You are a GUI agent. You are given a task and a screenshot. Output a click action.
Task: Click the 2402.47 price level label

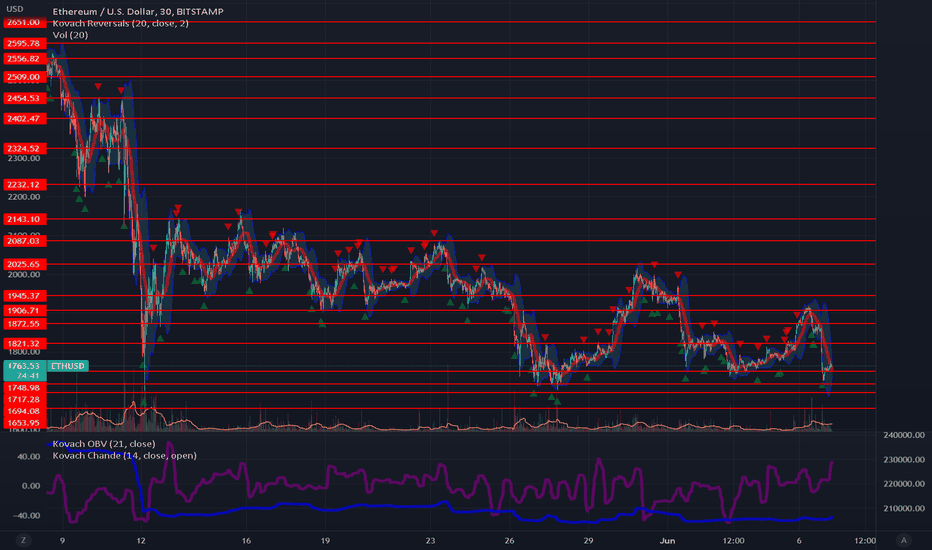24,119
